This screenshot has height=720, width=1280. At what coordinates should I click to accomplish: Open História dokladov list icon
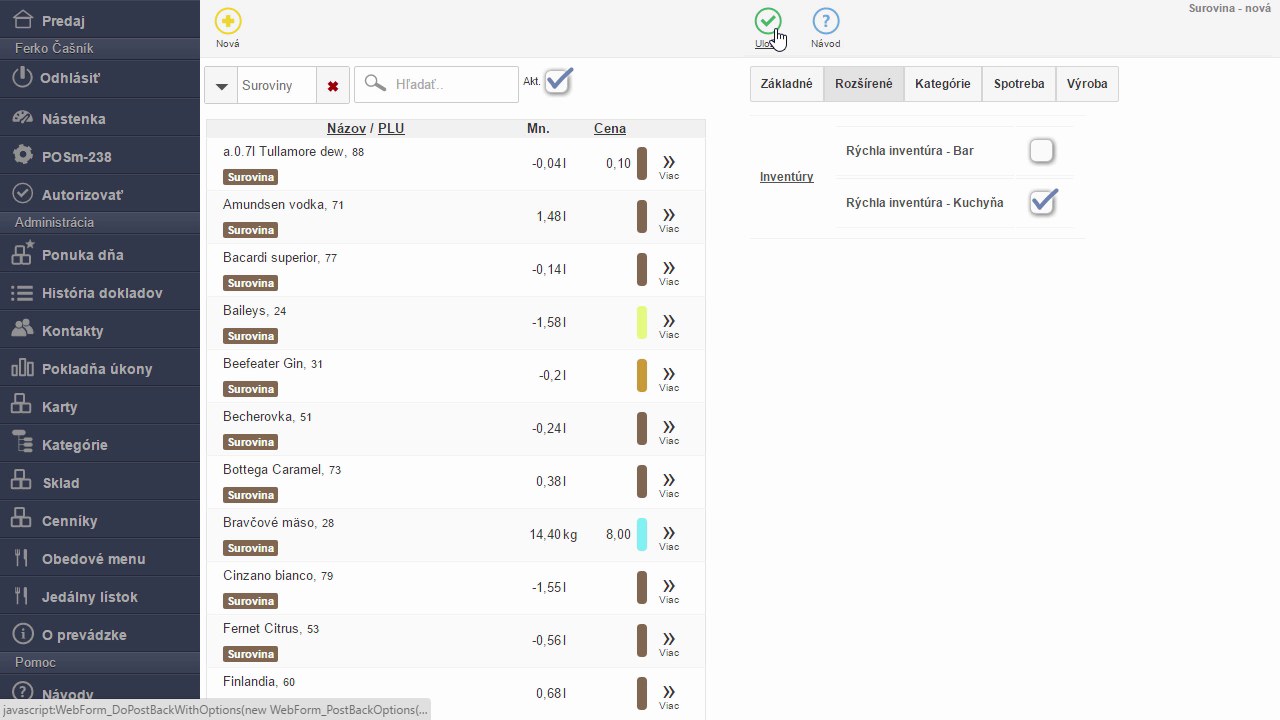click(22, 293)
